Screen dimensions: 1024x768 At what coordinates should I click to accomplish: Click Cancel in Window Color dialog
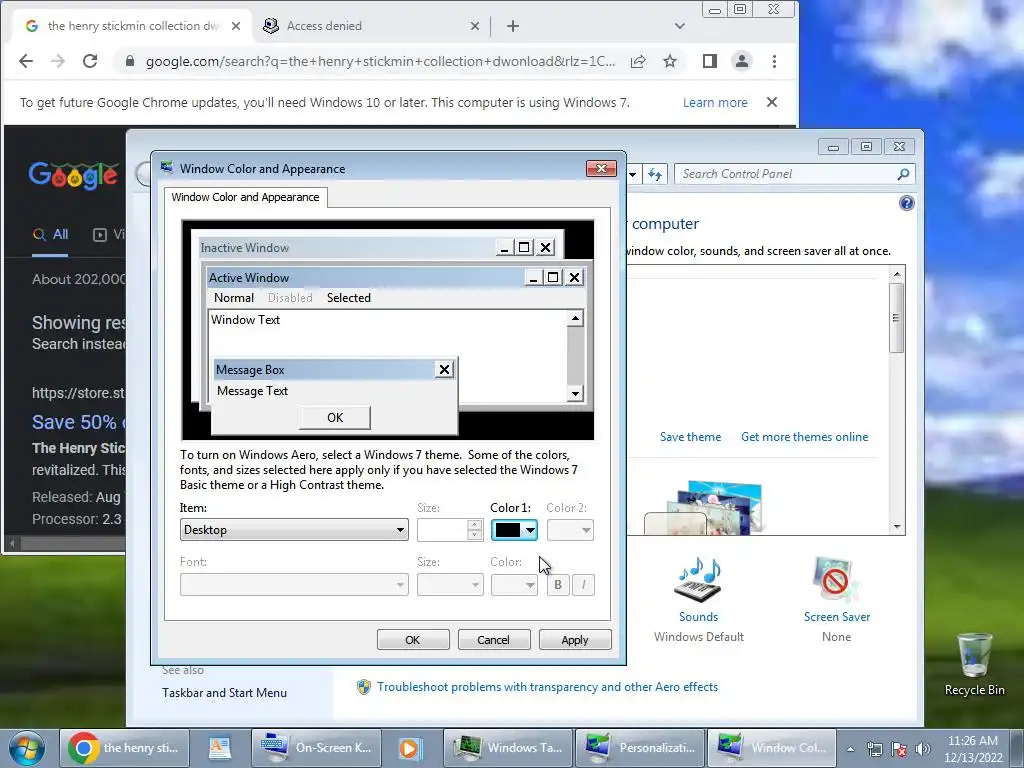[494, 640]
